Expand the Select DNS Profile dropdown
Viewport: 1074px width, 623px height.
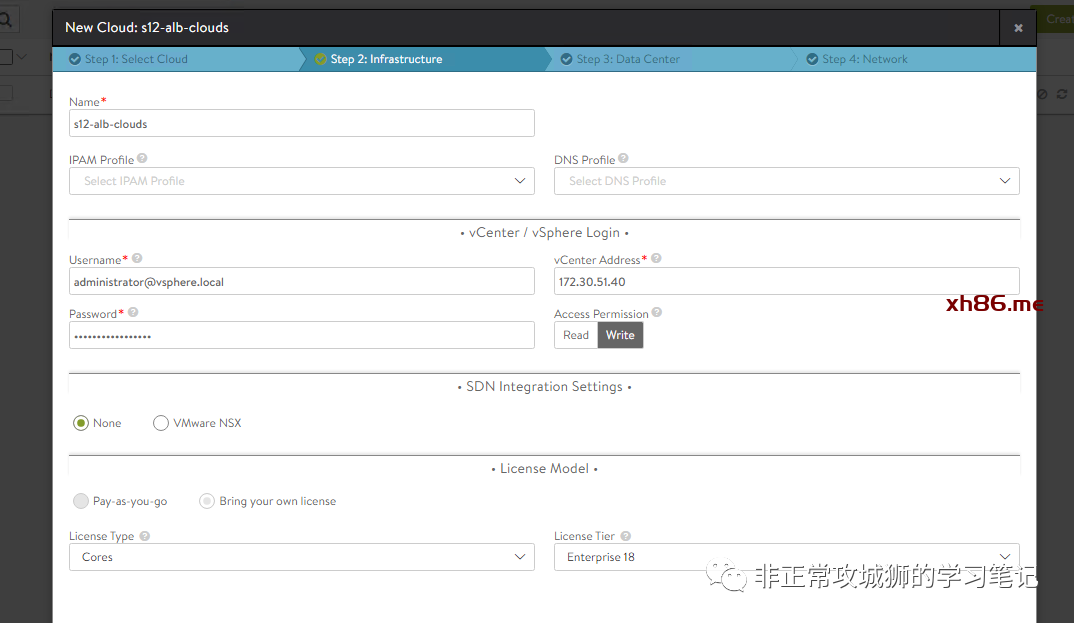click(x=786, y=181)
